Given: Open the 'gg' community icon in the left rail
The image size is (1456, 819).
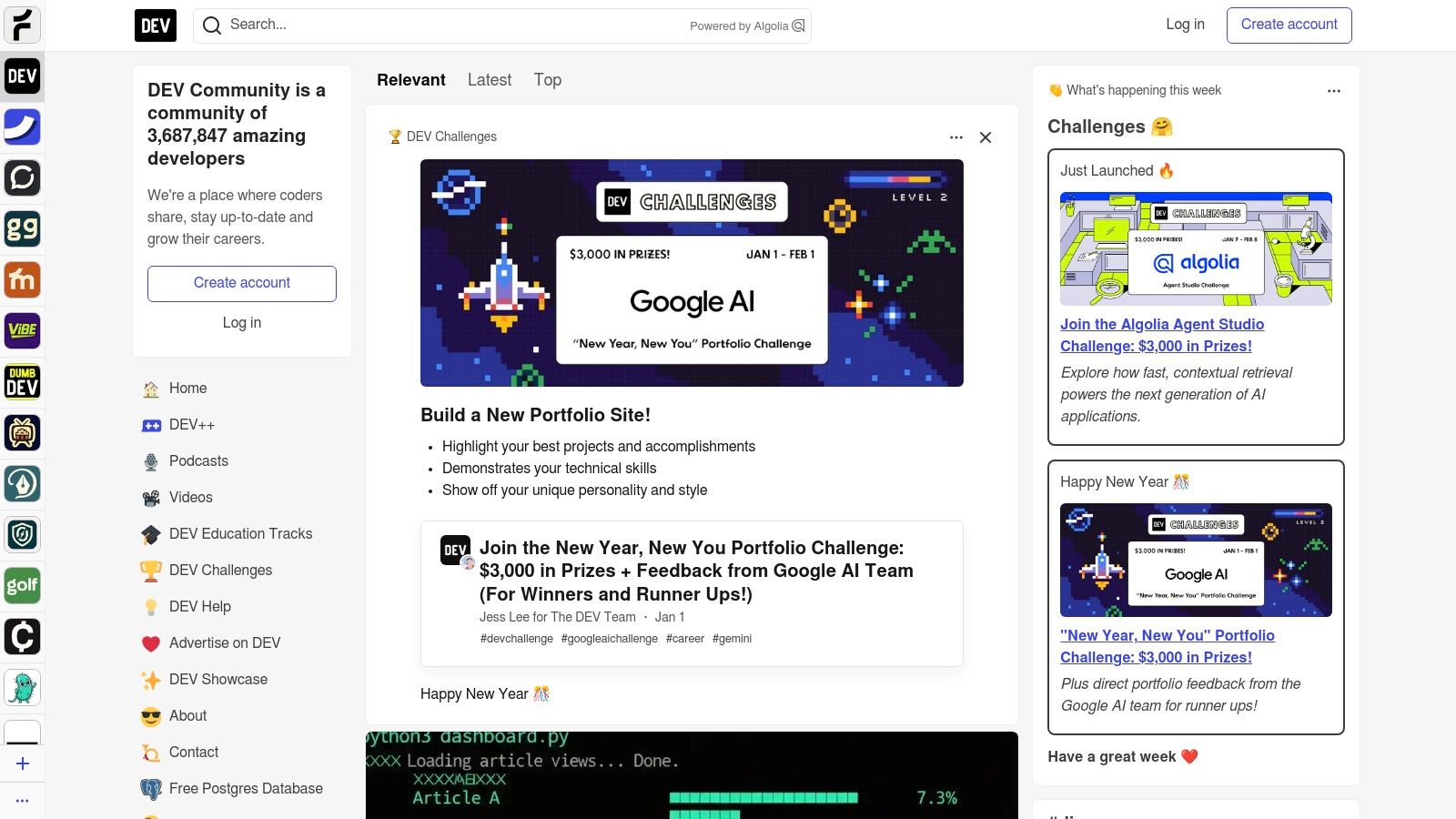Looking at the screenshot, I should pos(23,228).
